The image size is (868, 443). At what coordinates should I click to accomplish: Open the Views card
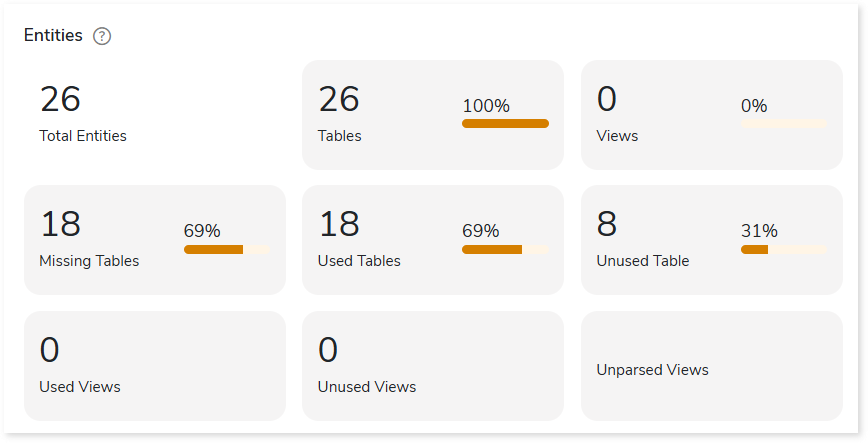pos(712,115)
